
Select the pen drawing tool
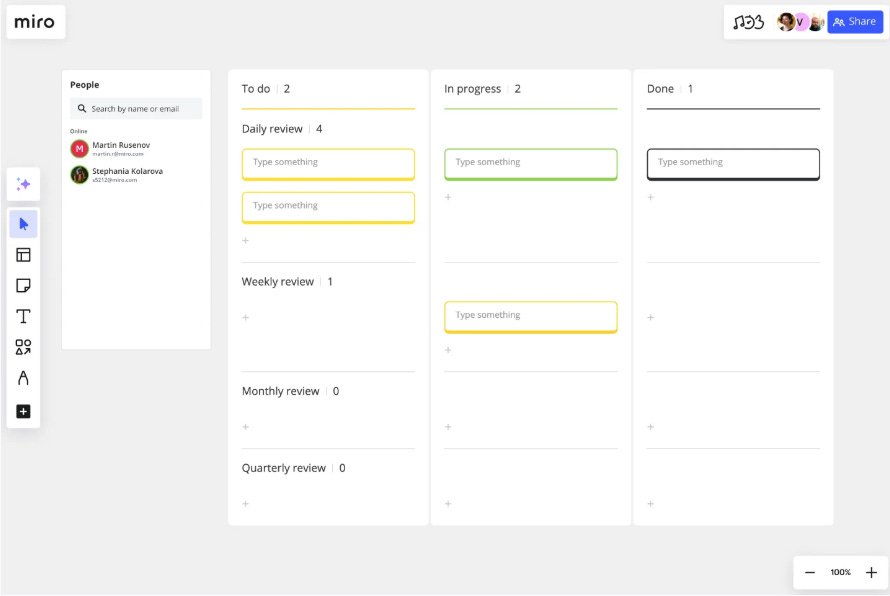point(23,378)
